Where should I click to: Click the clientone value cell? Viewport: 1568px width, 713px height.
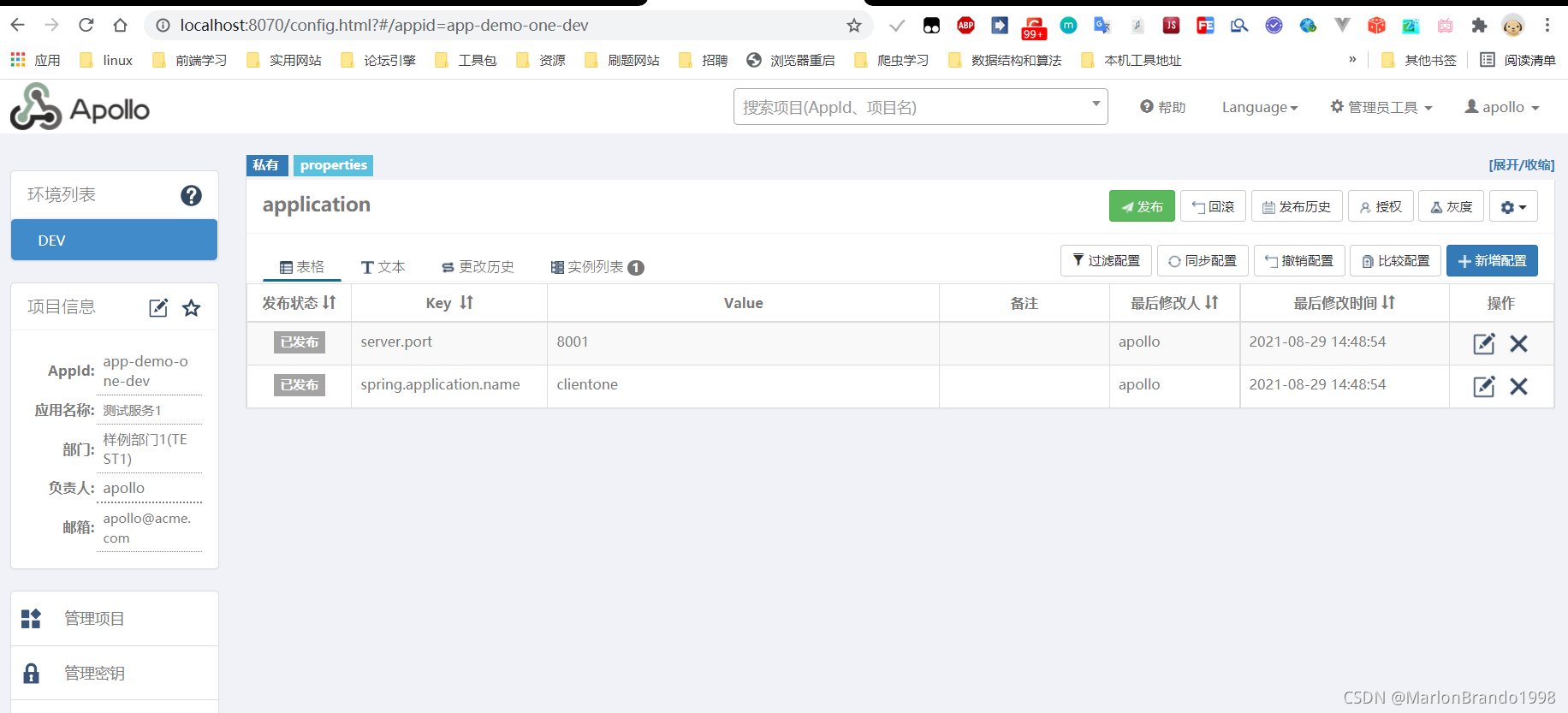click(743, 385)
